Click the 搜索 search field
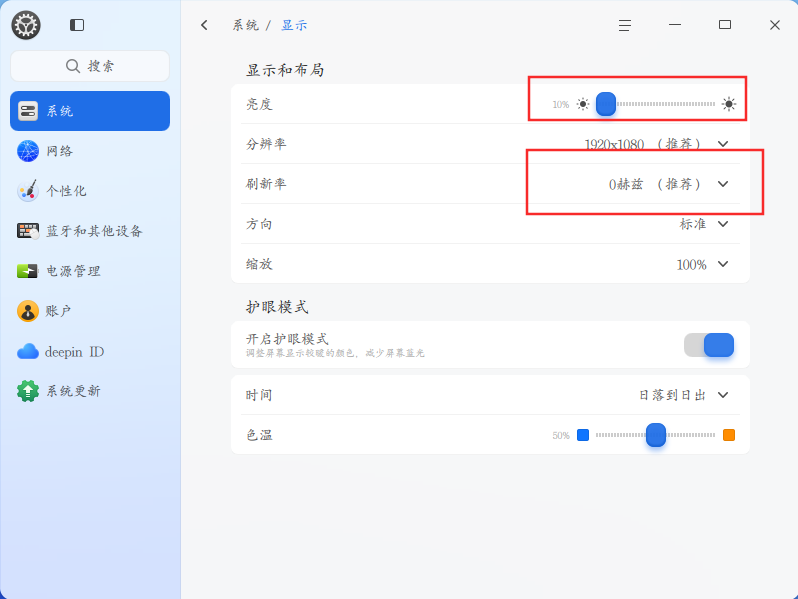Viewport: 798px width, 599px height. point(90,66)
